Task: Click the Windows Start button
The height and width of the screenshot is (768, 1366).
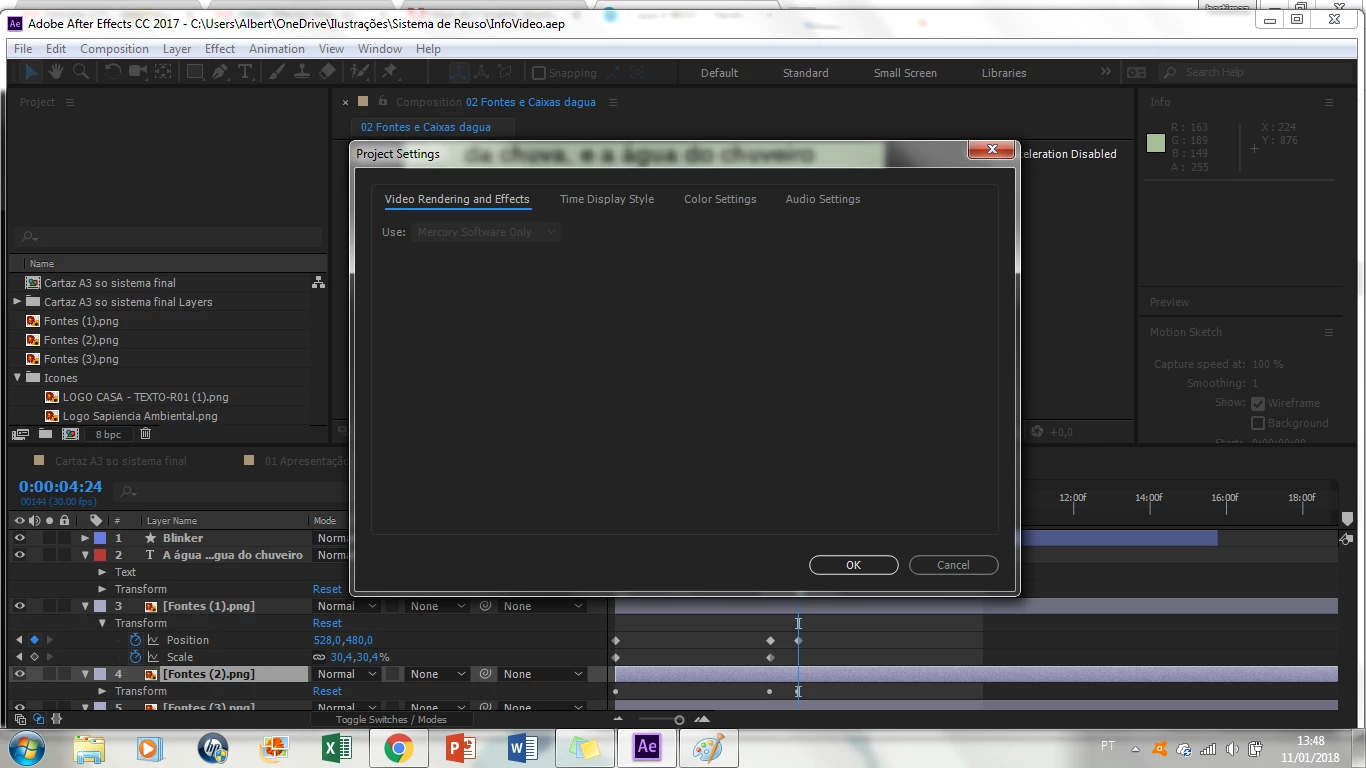Action: click(x=26, y=747)
